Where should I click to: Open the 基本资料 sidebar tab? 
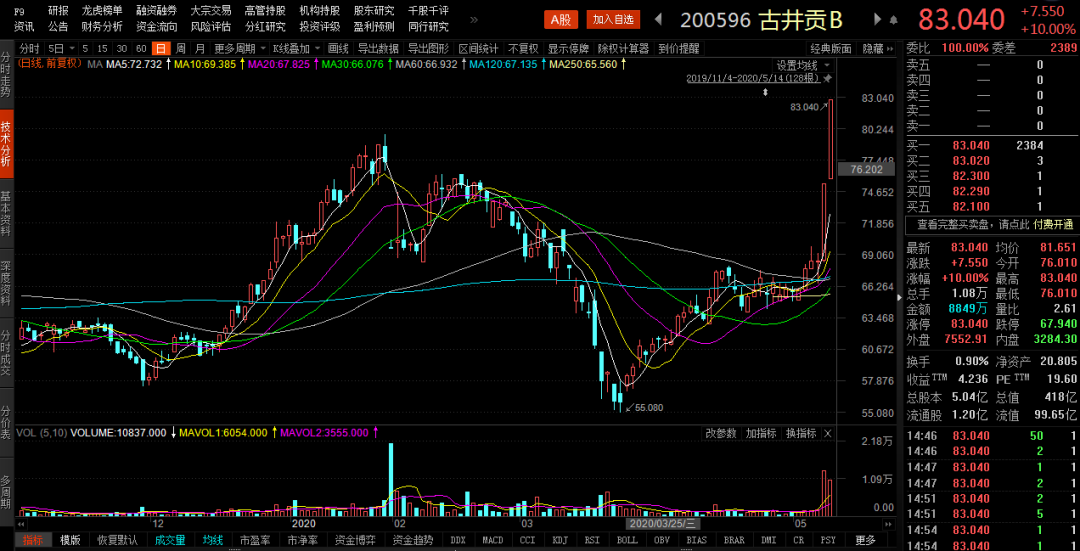coord(6,214)
